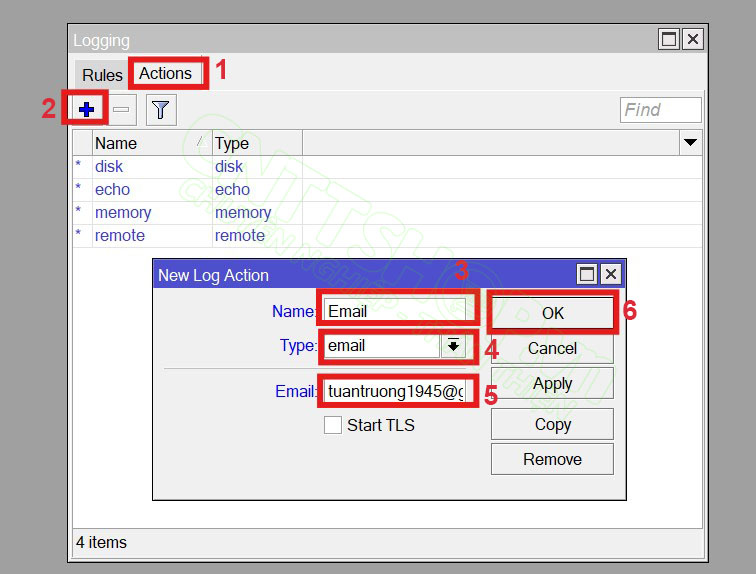The height and width of the screenshot is (574, 756).
Task: Maximize the New Log Action dialog
Action: tap(587, 274)
